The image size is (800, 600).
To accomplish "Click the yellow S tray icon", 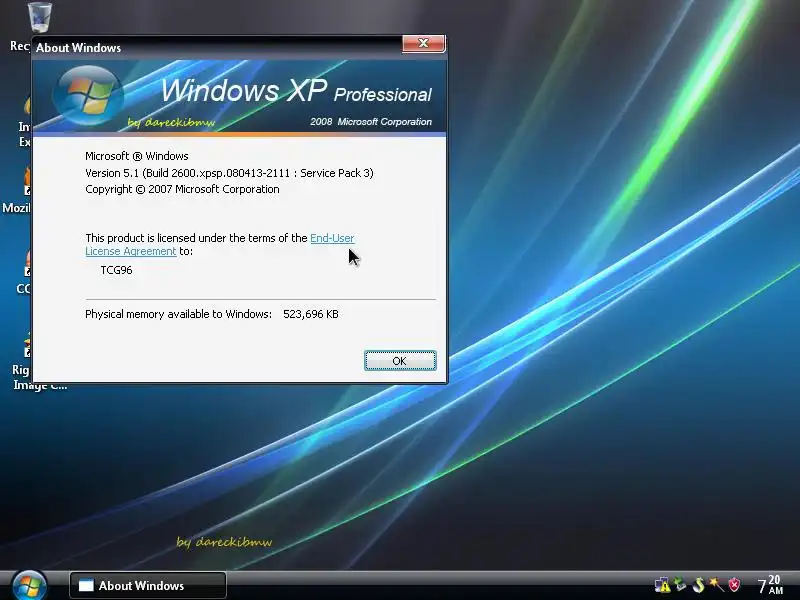I will click(x=698, y=585).
